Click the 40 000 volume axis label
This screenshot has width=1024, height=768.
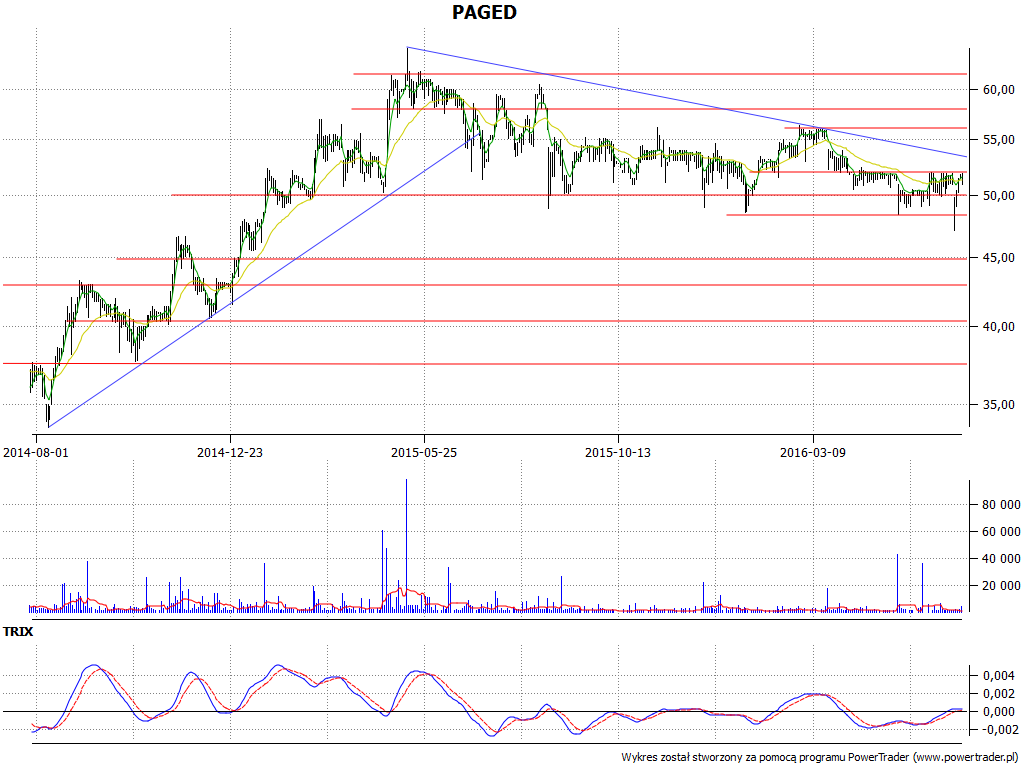click(x=1000, y=558)
